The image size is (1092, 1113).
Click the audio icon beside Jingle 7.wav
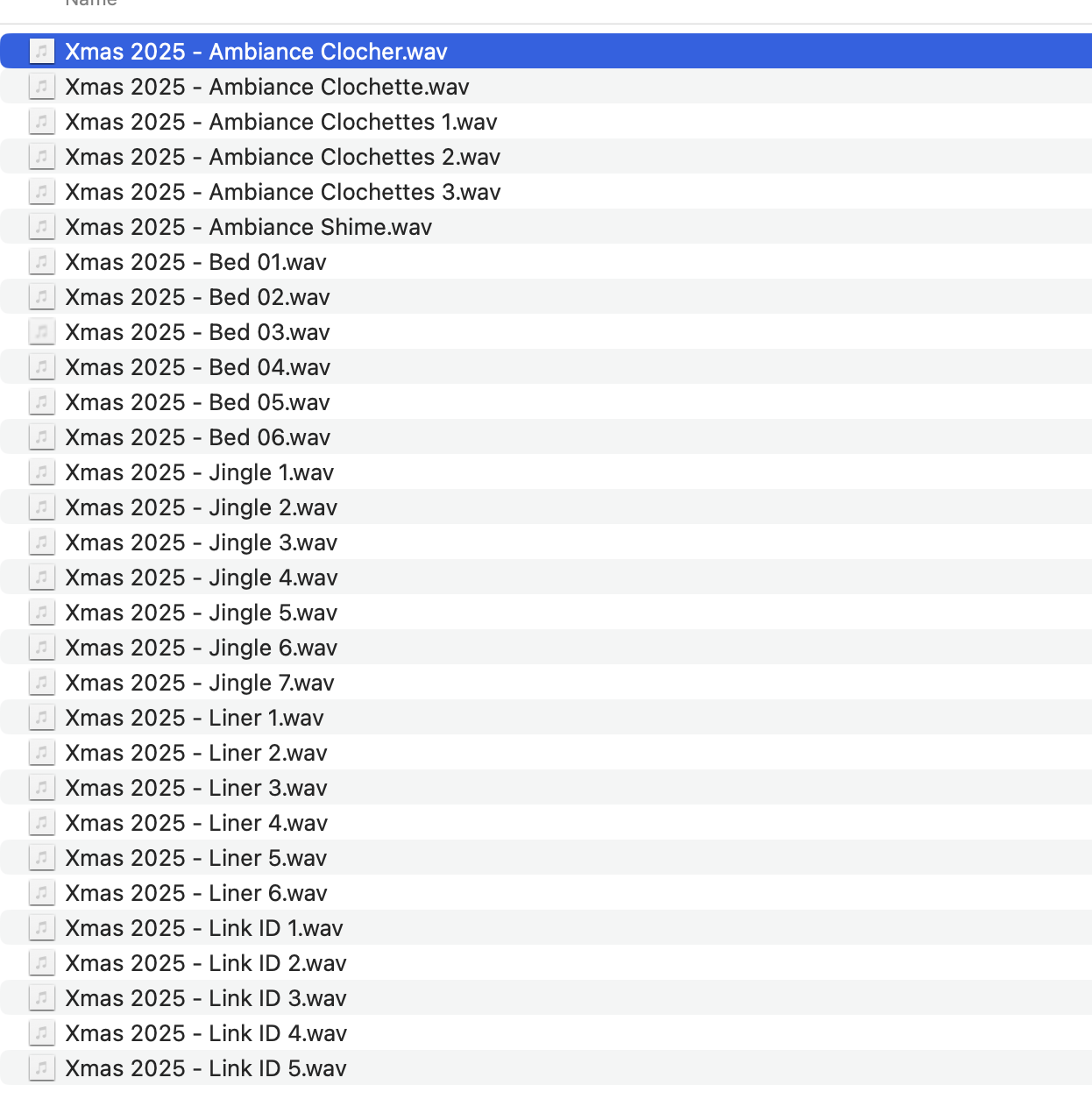click(x=41, y=683)
